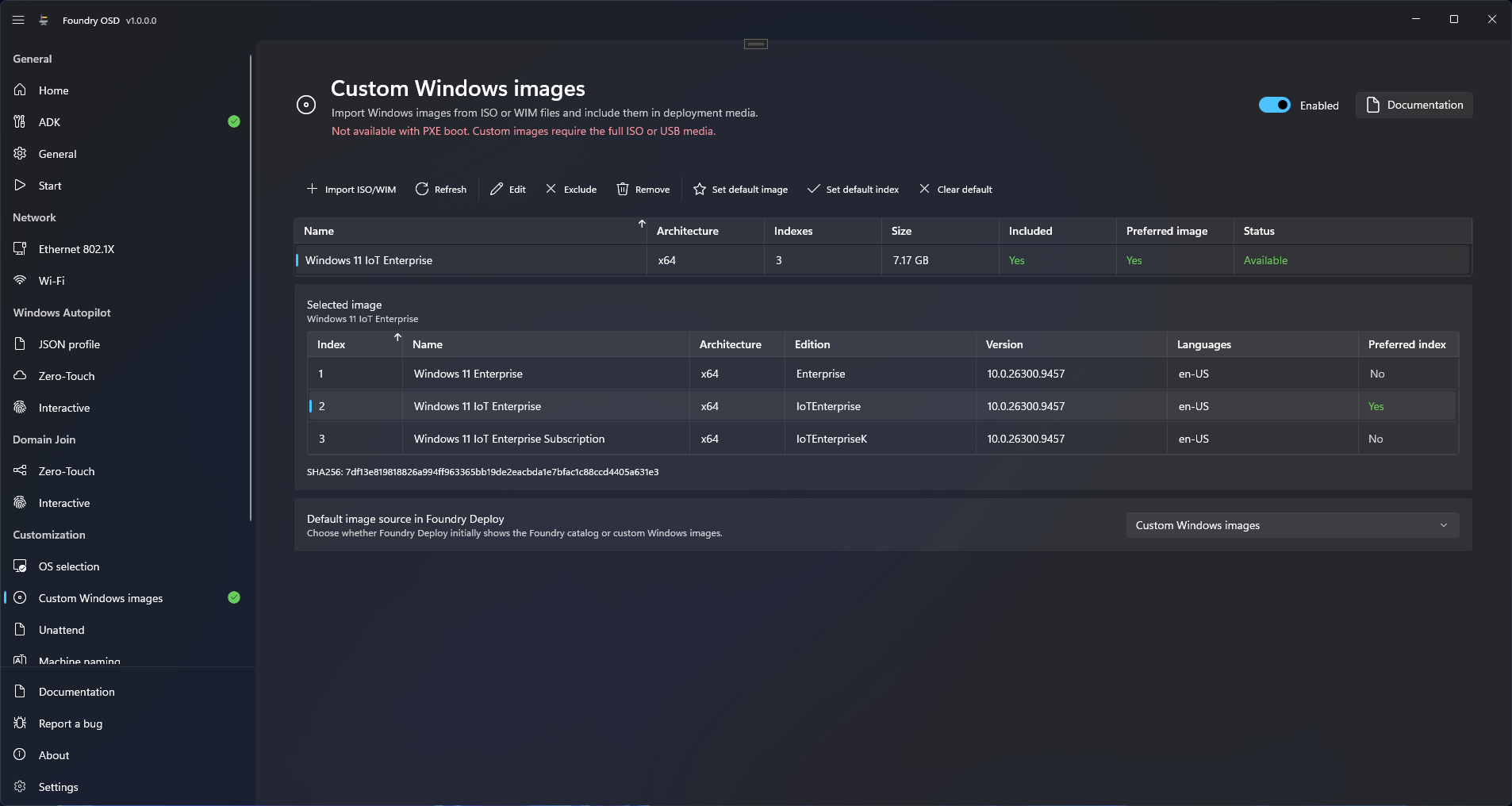
Task: Open the General settings page
Action: [127, 154]
